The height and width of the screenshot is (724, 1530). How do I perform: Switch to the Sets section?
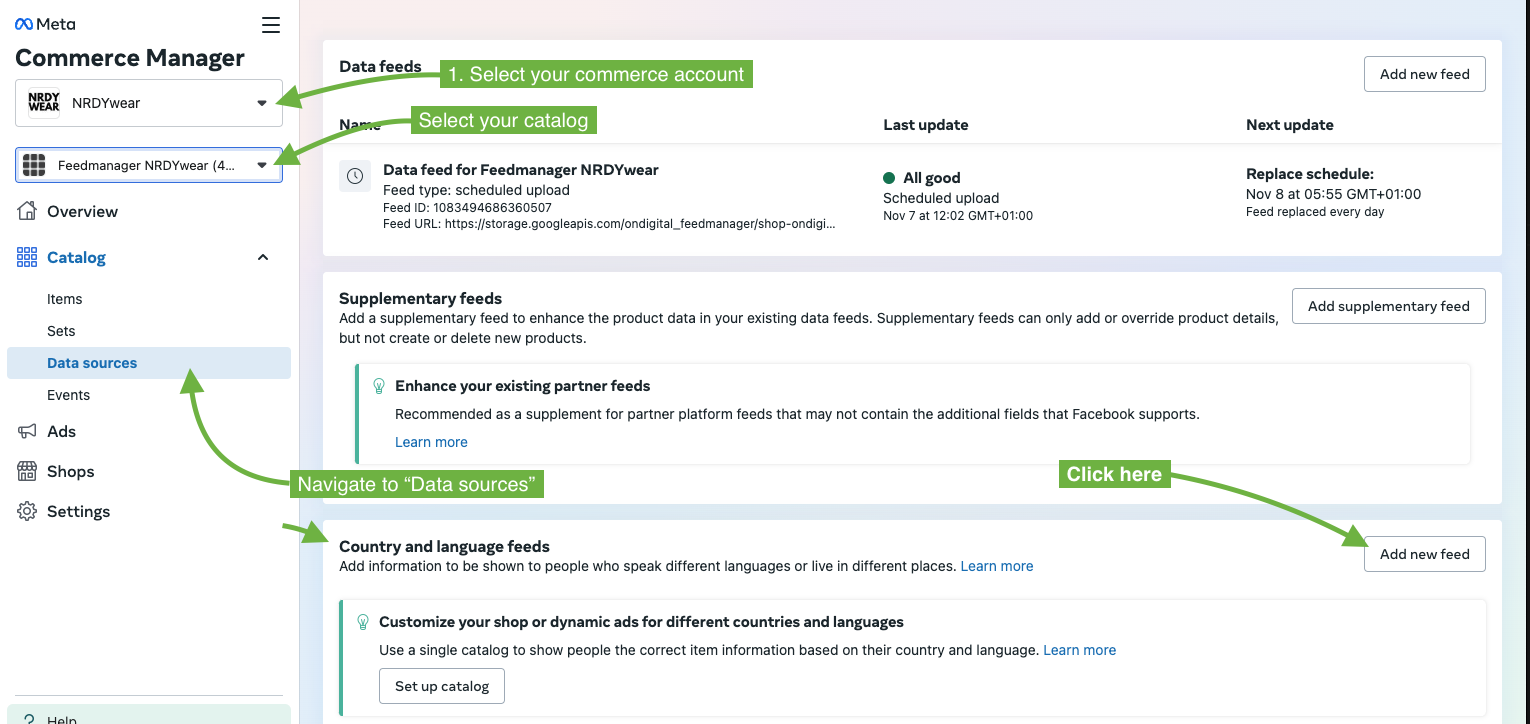click(60, 331)
